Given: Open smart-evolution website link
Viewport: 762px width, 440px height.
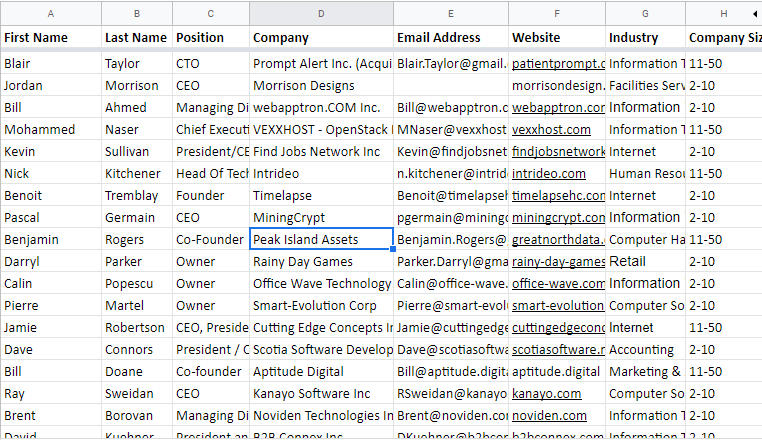Looking at the screenshot, I should tap(558, 306).
